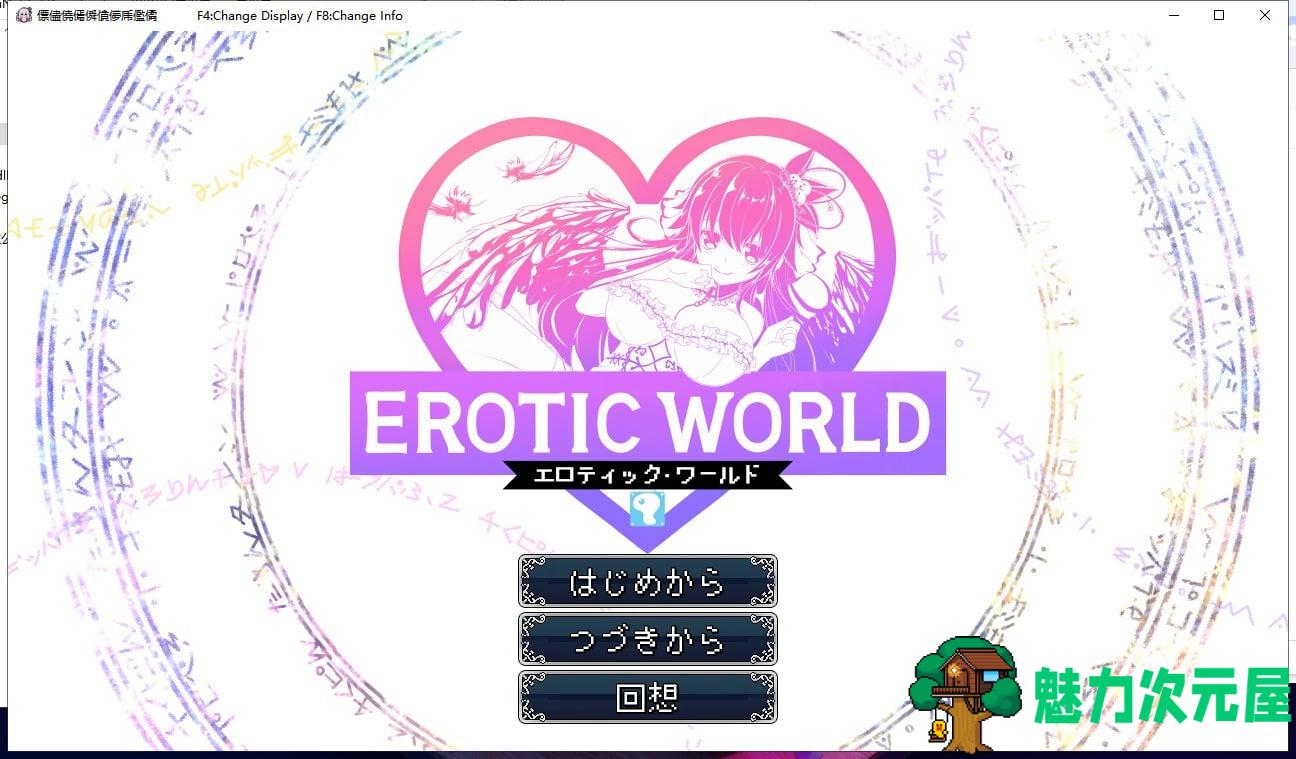Close the game window

1265,15
